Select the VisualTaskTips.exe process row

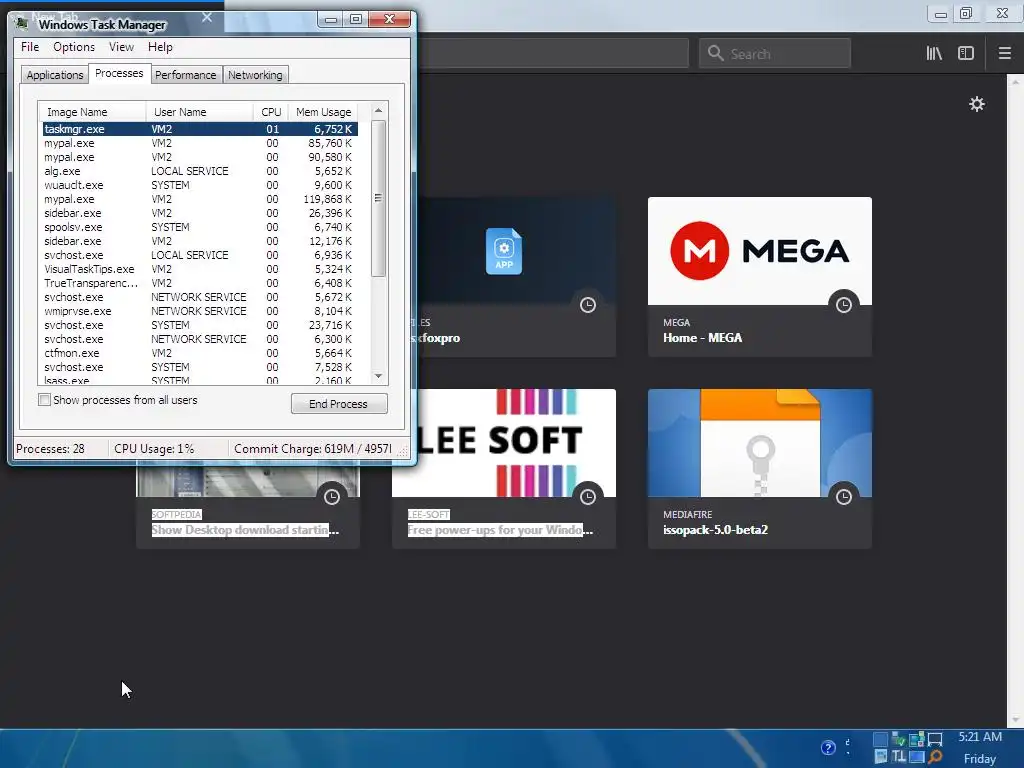pyautogui.click(x=200, y=269)
